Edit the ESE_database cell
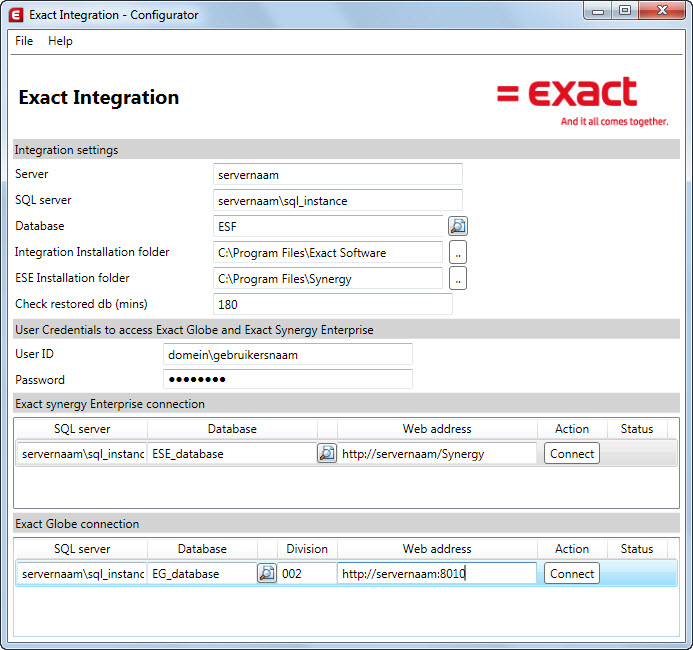The width and height of the screenshot is (693, 650). 232,453
